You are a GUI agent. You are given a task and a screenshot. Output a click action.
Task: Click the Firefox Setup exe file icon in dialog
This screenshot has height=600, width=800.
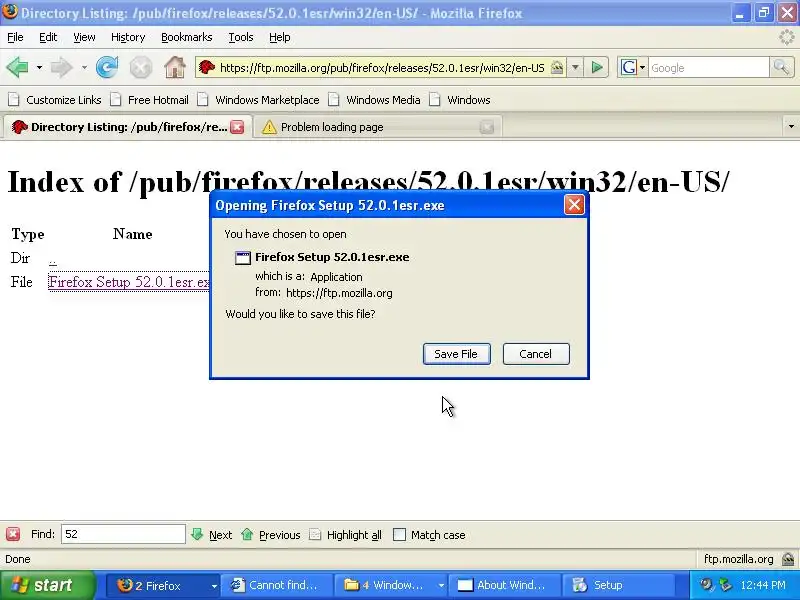pyautogui.click(x=243, y=258)
